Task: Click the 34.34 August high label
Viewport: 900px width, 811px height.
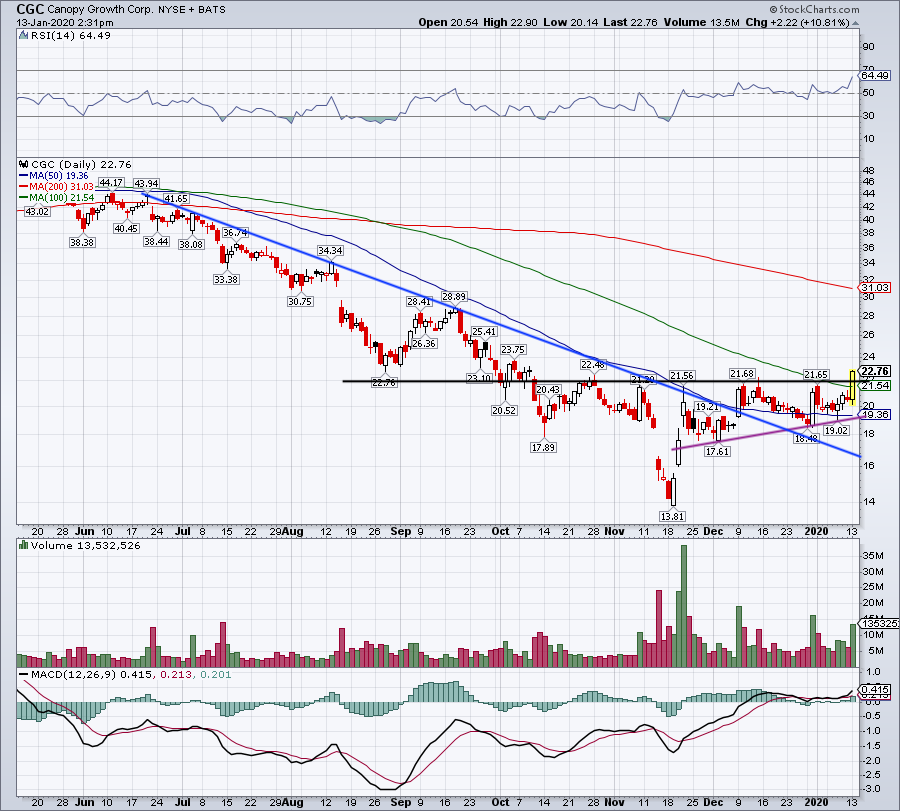Action: (x=330, y=250)
